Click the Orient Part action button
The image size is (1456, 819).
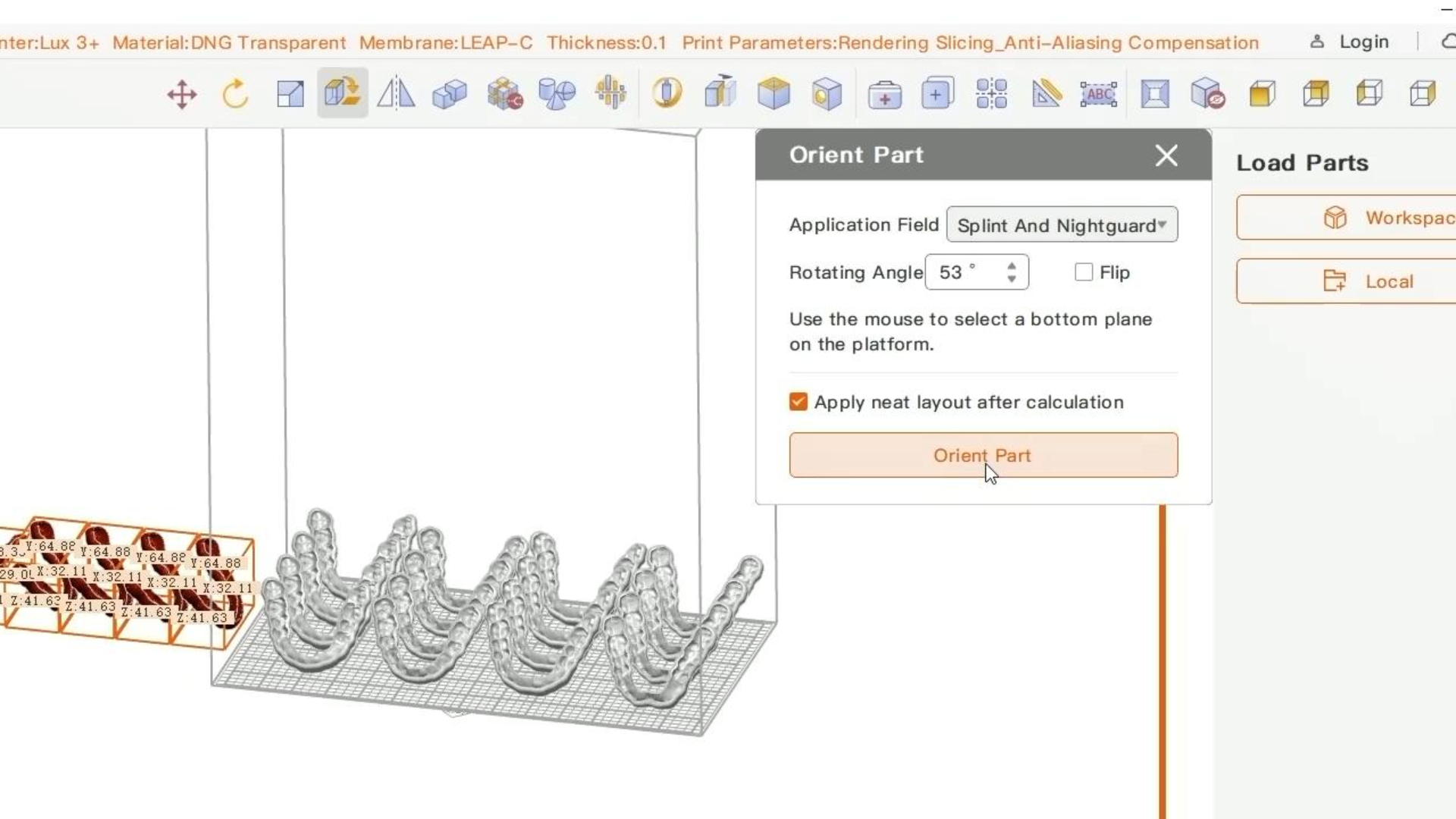tap(983, 455)
